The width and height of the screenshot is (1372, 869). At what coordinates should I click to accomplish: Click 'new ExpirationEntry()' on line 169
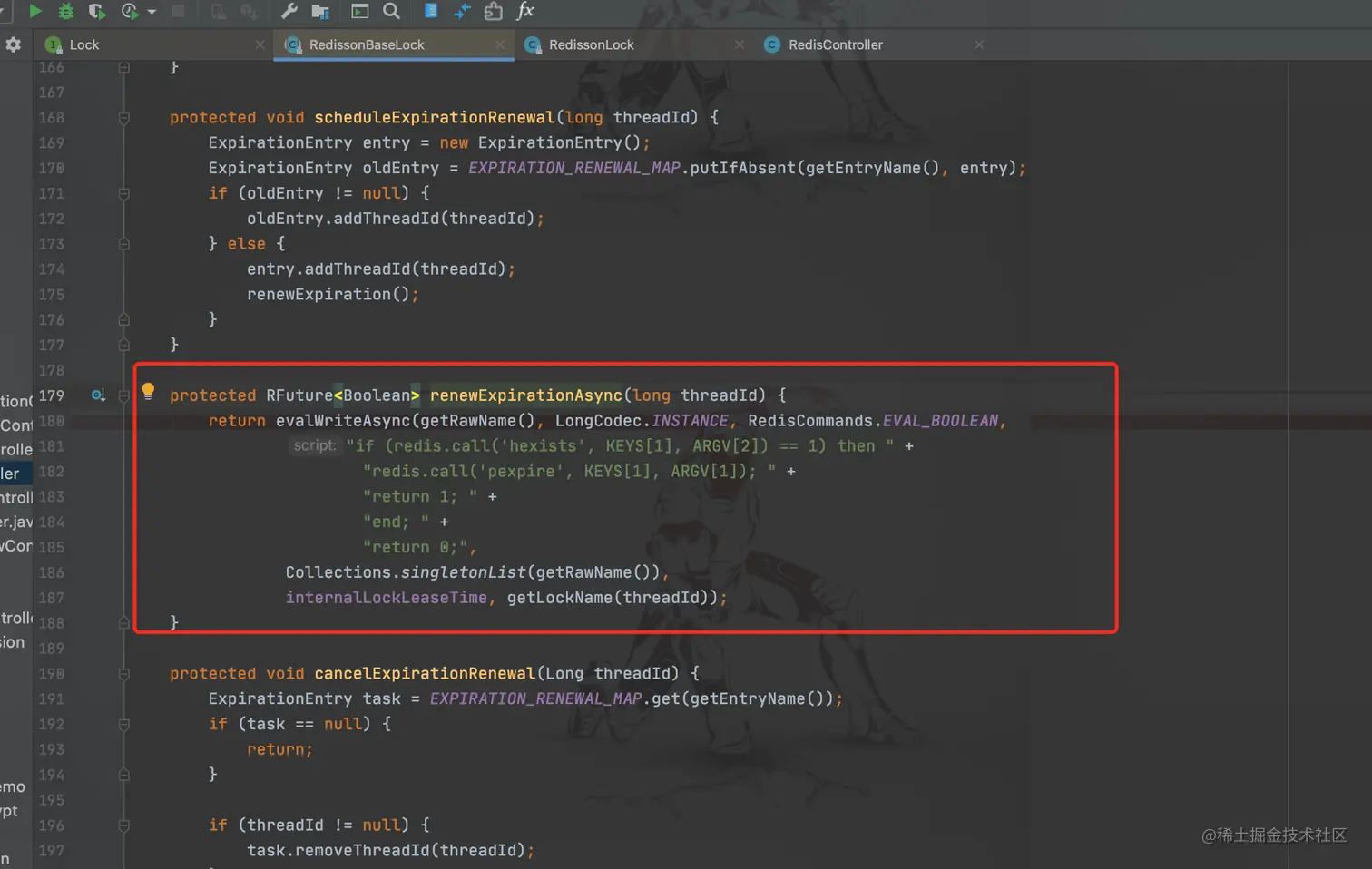[x=541, y=142]
